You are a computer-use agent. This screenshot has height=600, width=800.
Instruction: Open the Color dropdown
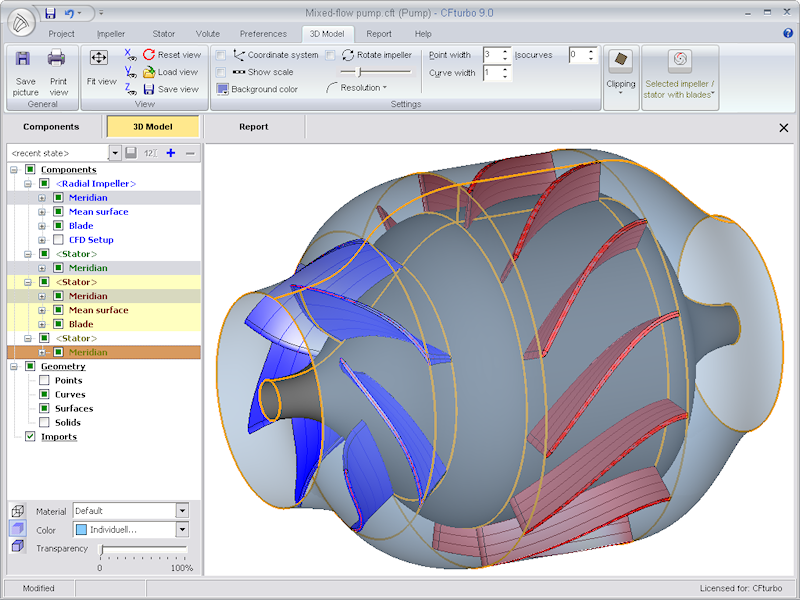[182, 530]
